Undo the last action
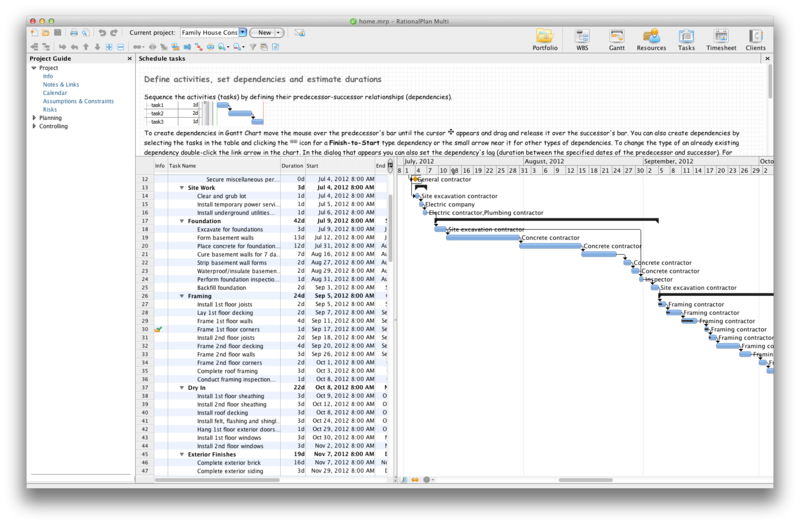This screenshot has width=800, height=525. (x=102, y=33)
